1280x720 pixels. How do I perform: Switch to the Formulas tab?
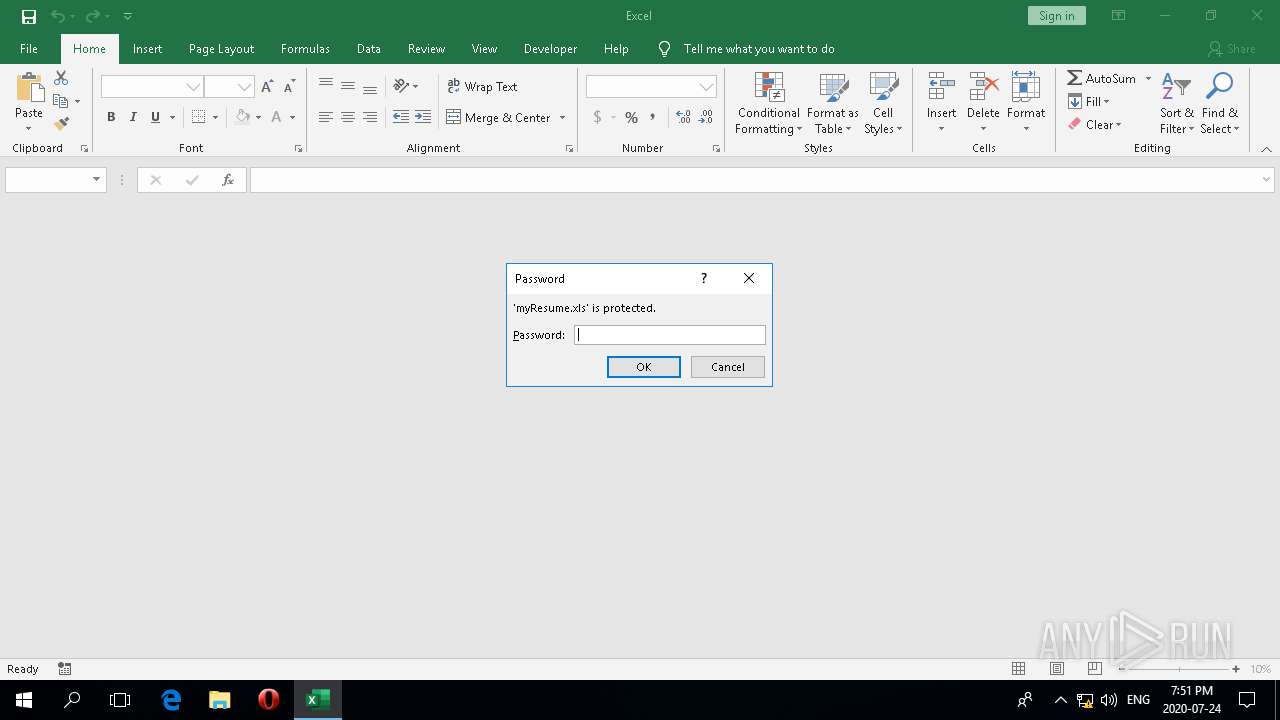[x=305, y=48]
